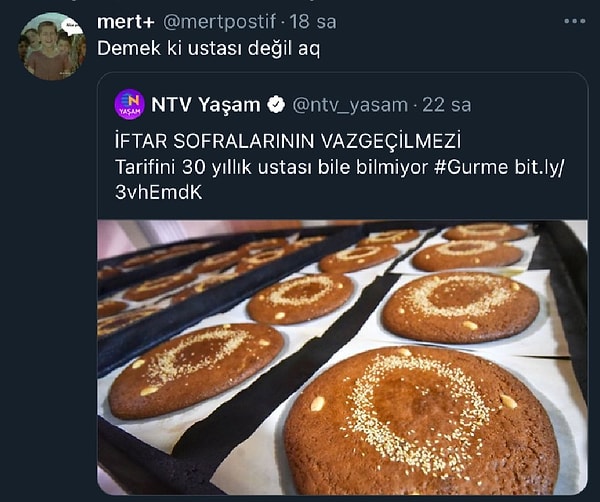Visit the @mertpostif handle
This screenshot has width=600, height=502.
coord(219,22)
